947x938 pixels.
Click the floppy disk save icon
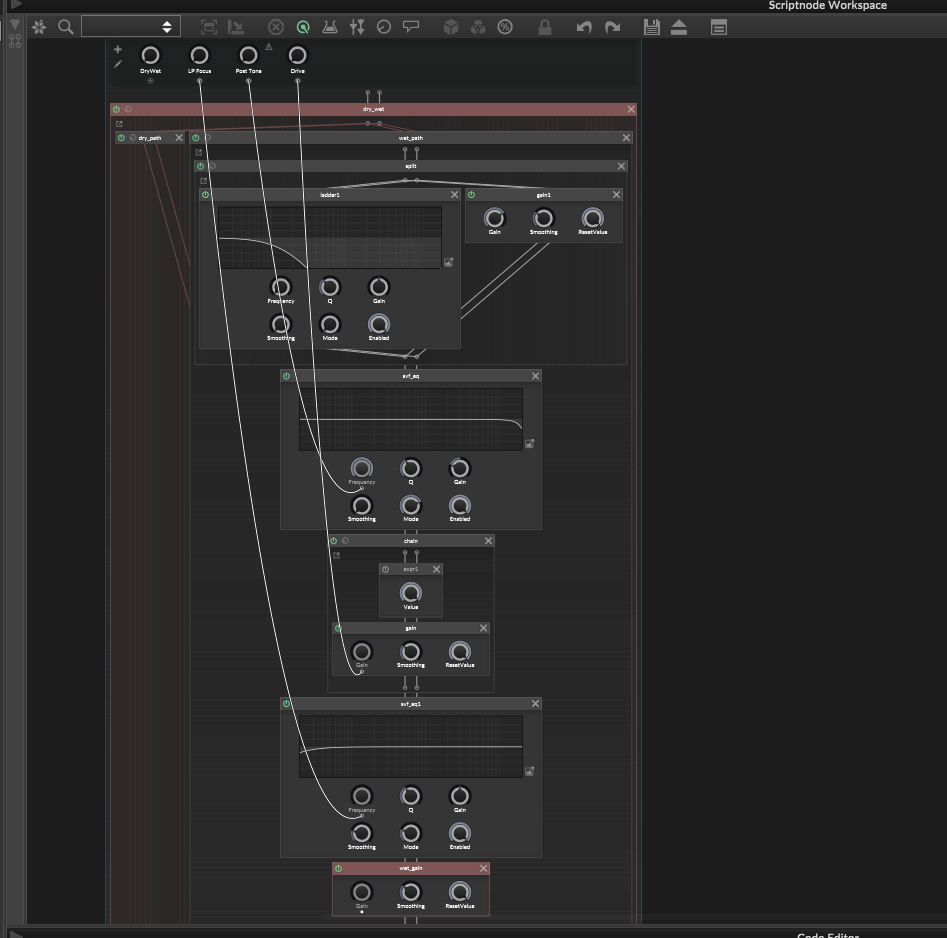pyautogui.click(x=652, y=27)
